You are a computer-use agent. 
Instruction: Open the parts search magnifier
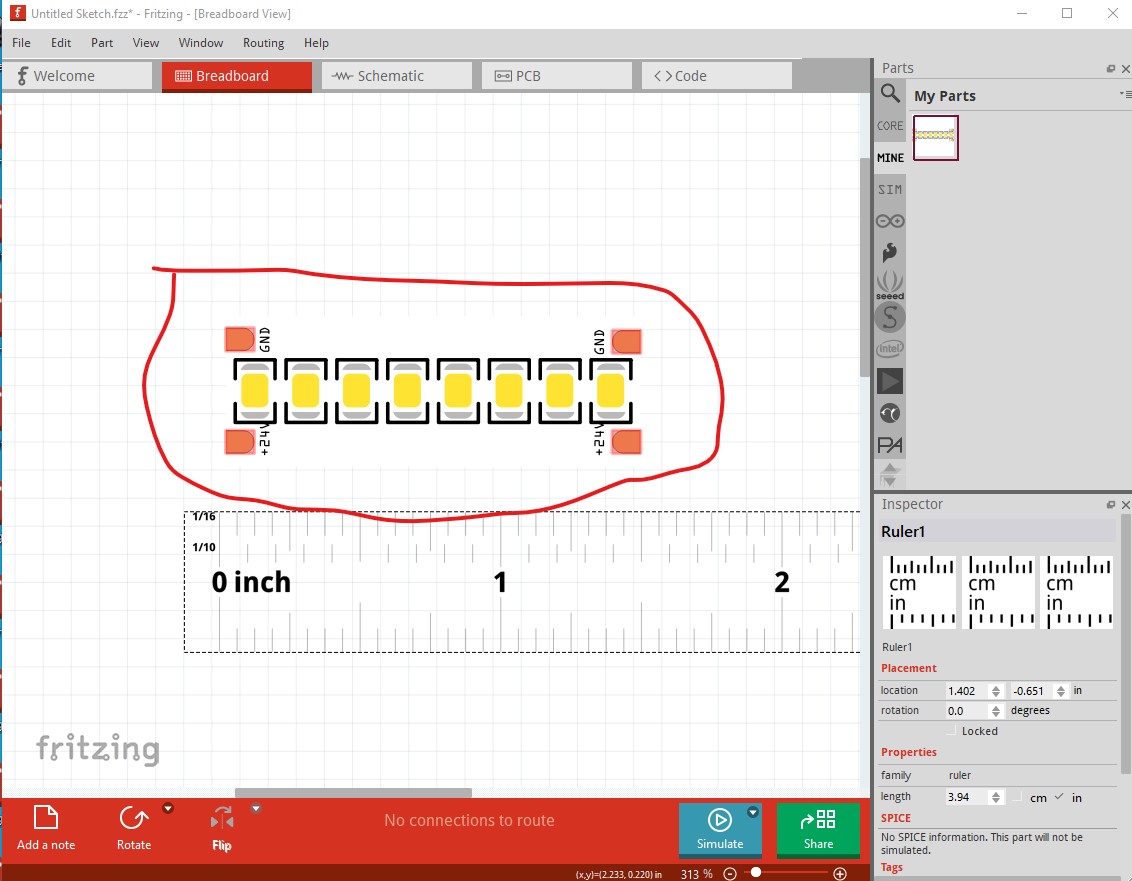(x=889, y=94)
